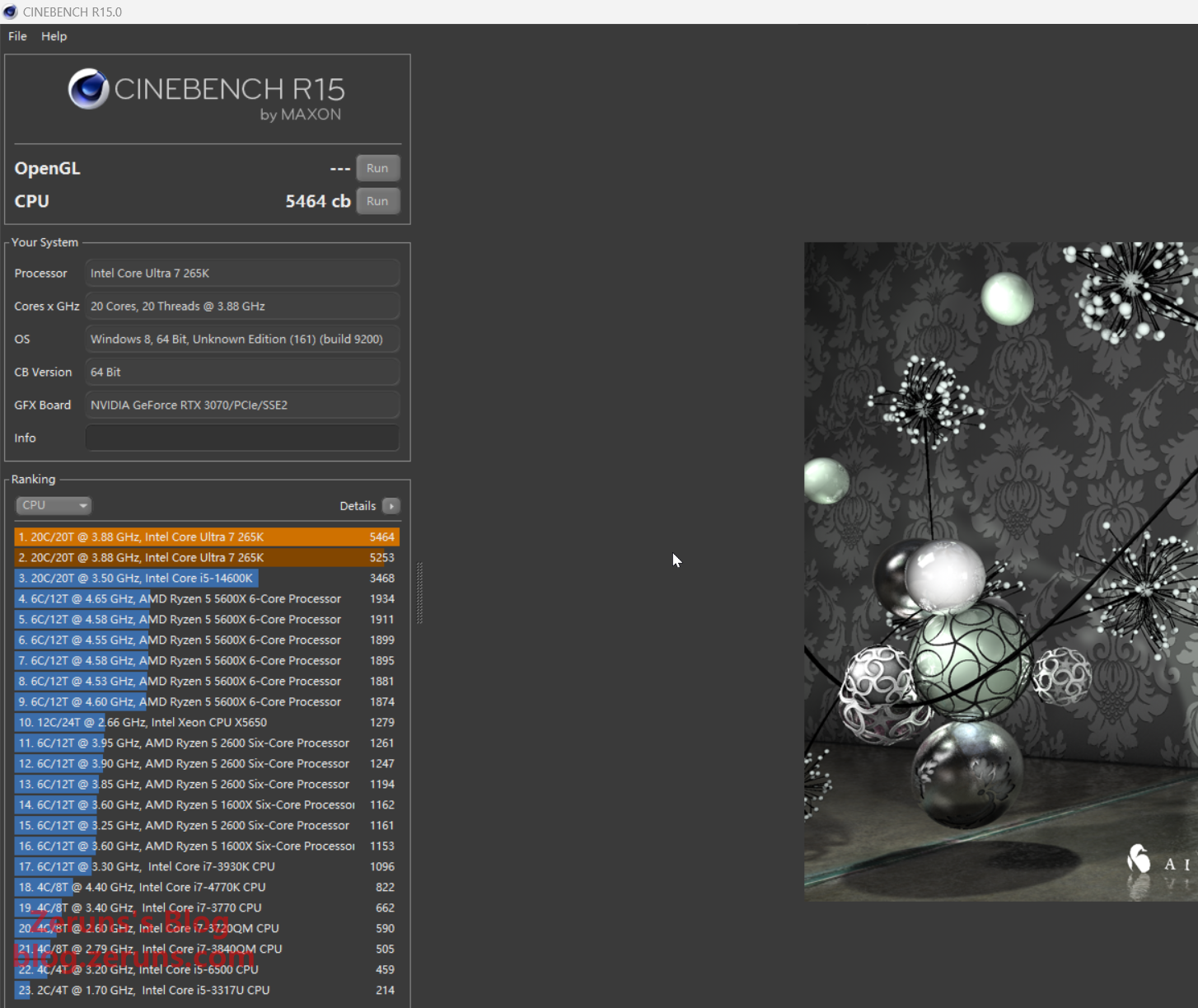
Task: Select Ryzen 5 2600 row at 3.85 GHz
Action: [x=207, y=784]
